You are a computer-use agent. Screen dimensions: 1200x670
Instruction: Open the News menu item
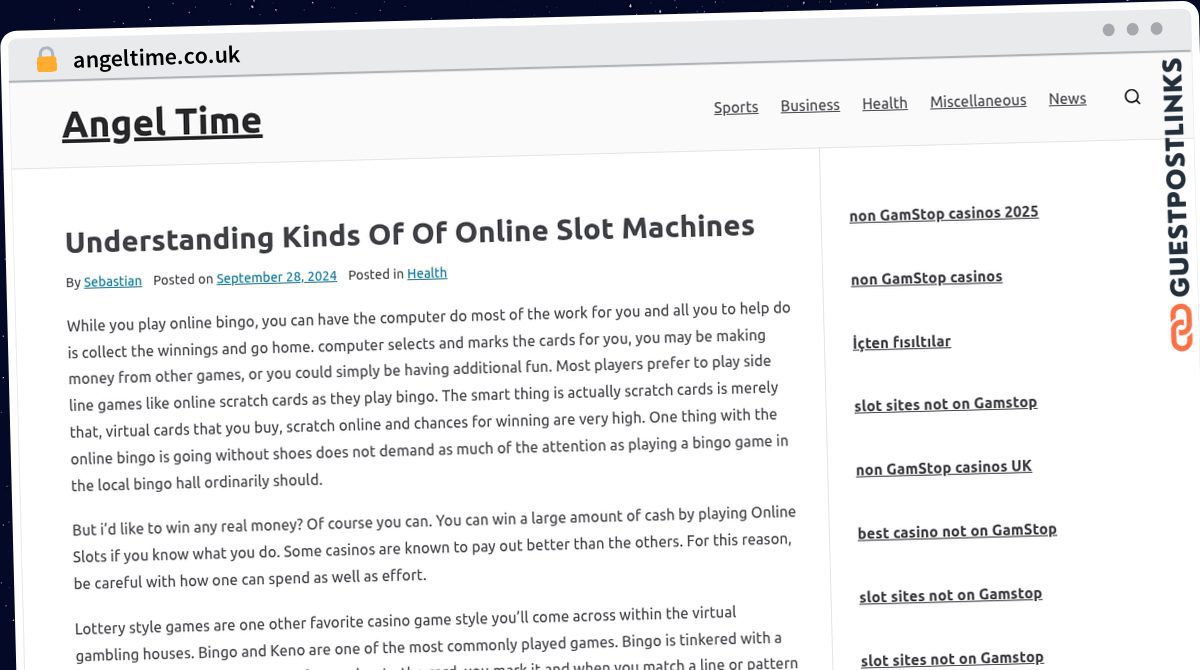(x=1067, y=99)
